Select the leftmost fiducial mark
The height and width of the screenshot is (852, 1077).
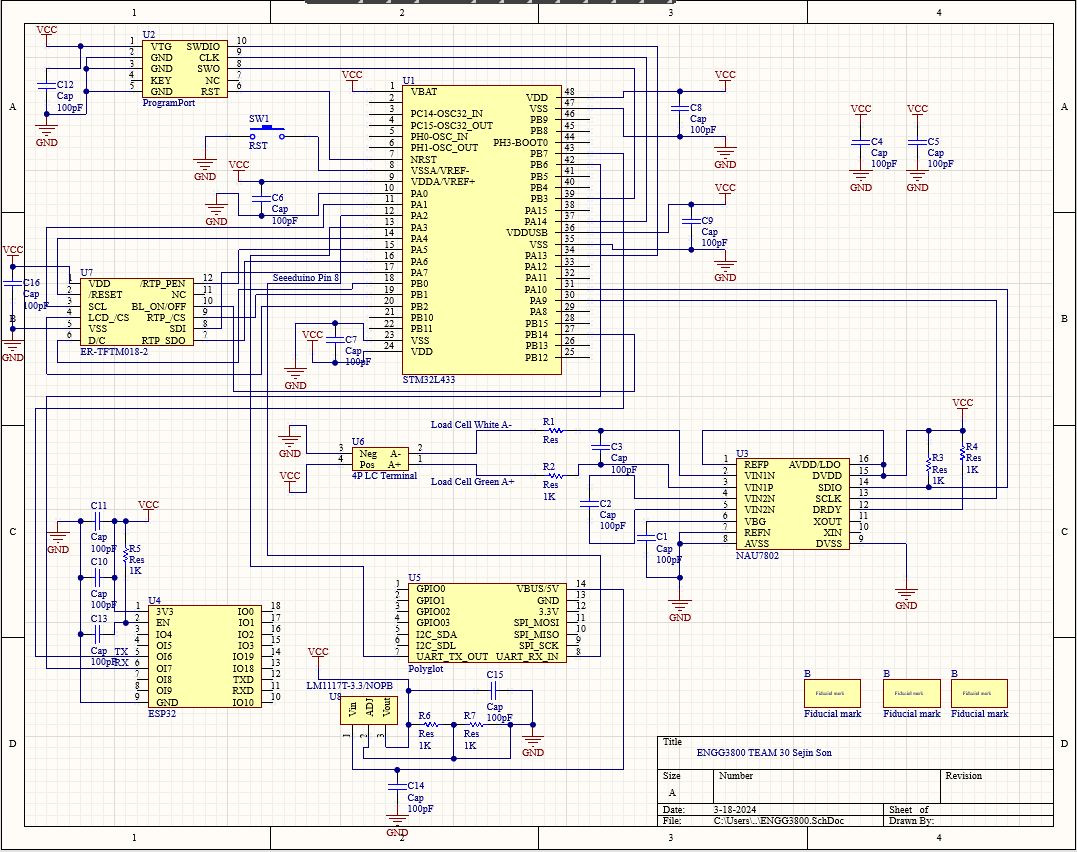click(832, 693)
